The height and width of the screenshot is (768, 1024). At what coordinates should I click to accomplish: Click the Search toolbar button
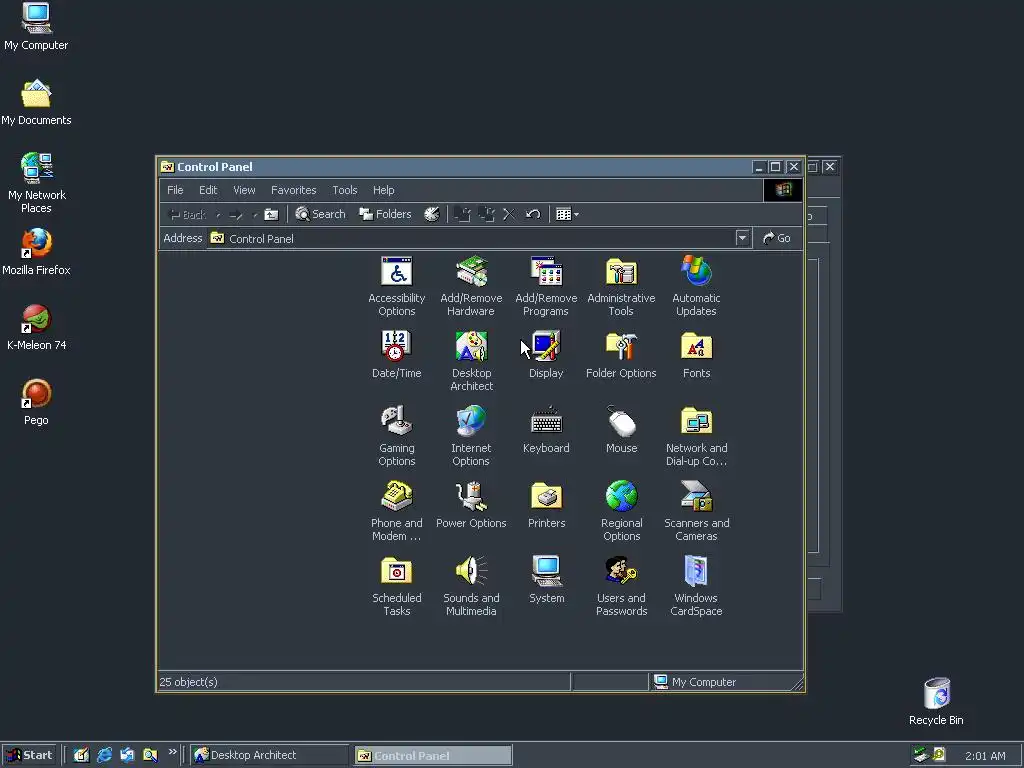point(320,214)
